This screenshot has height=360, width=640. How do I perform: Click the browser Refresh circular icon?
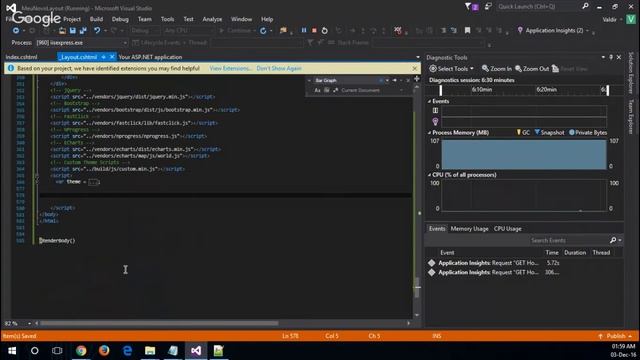(x=263, y=31)
